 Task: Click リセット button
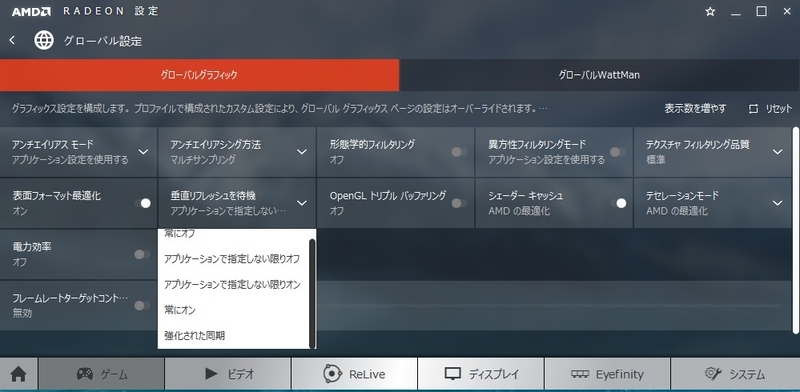(769, 109)
